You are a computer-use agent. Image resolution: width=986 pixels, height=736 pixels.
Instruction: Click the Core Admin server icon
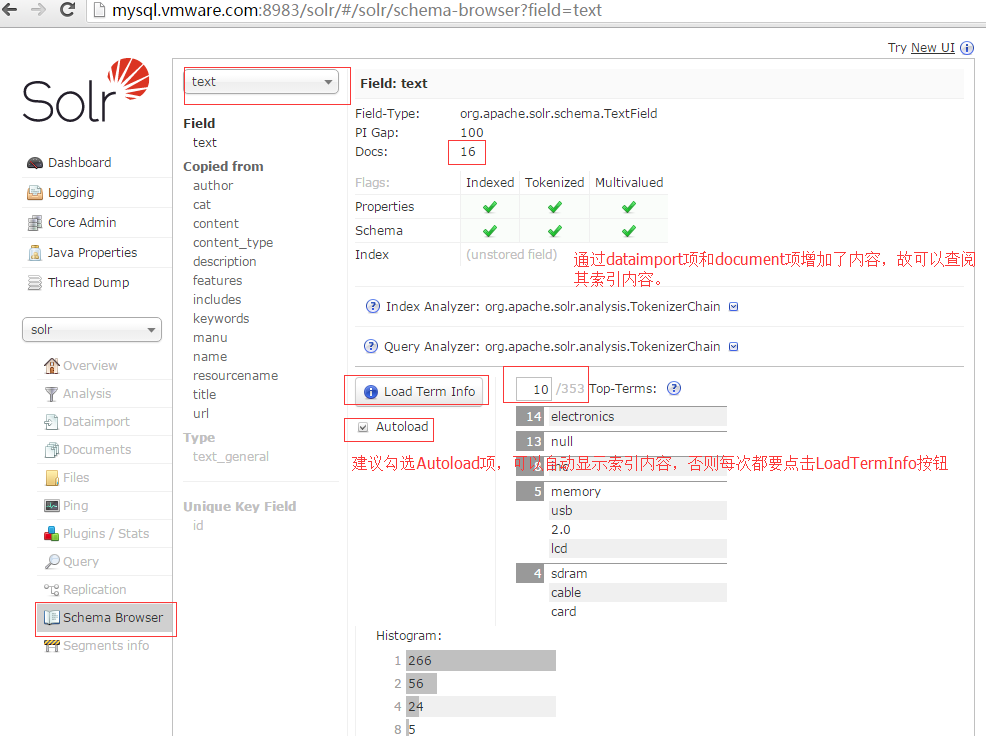[35, 223]
